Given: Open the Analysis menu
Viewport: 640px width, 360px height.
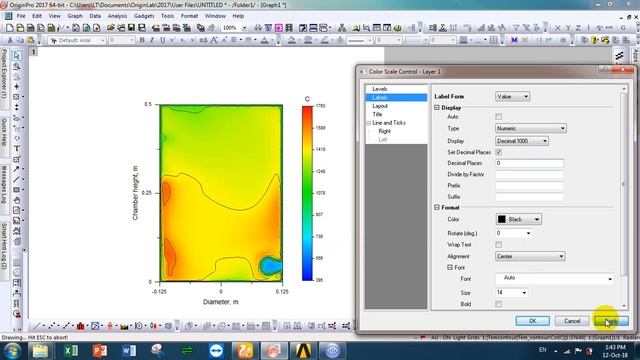Looking at the screenshot, I should click(118, 16).
